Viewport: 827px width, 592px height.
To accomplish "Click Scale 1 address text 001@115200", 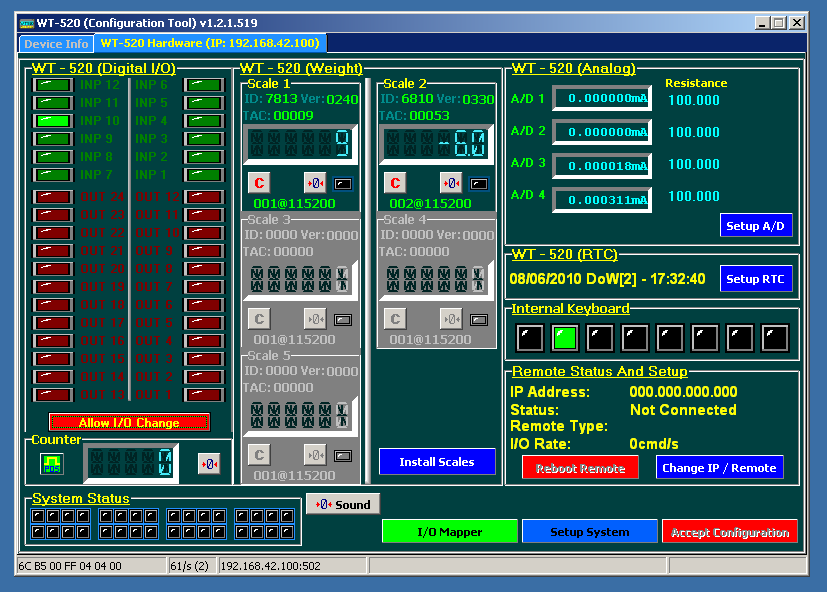I will pos(294,204).
